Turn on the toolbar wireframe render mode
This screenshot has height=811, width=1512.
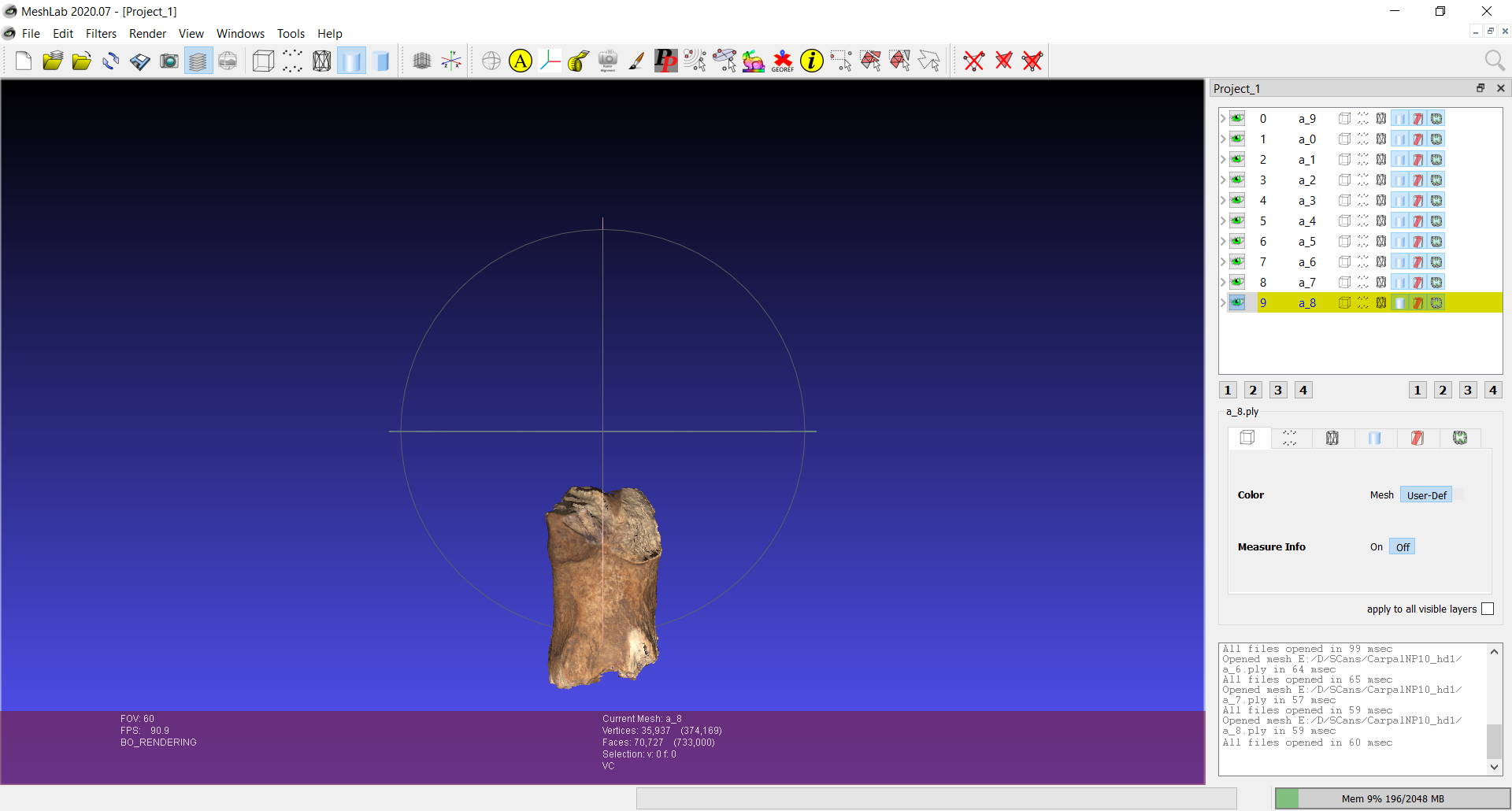(322, 61)
